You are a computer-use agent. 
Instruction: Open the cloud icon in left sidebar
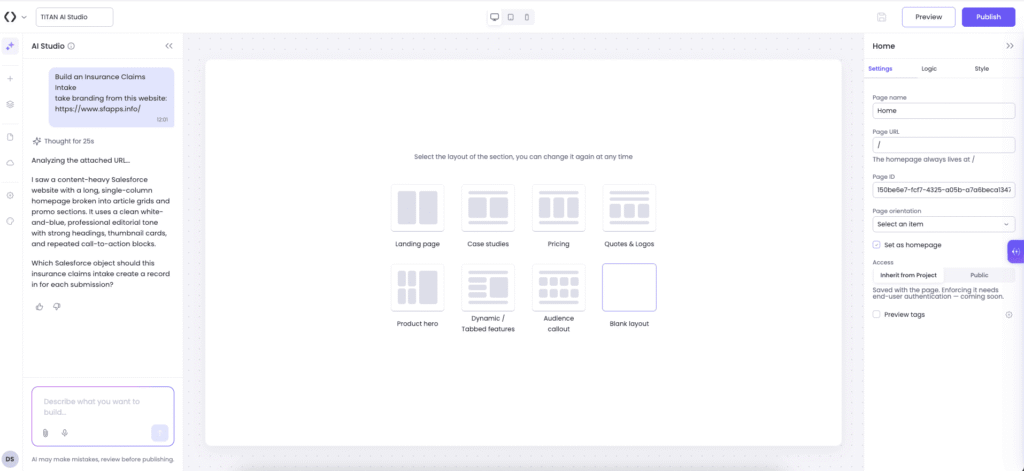tap(10, 163)
